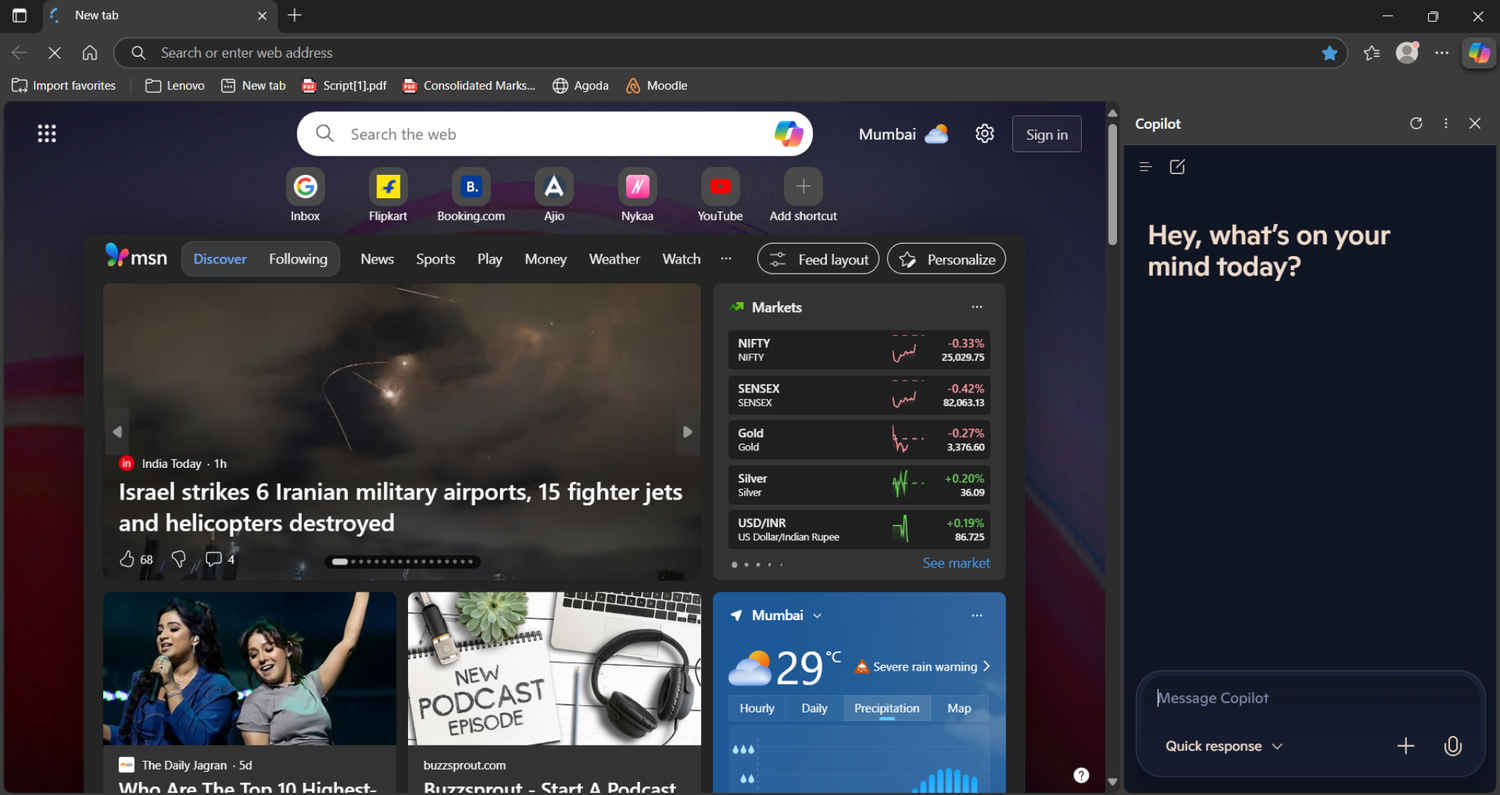Refresh the Copilot conversation
1500x795 pixels.
[1416, 123]
